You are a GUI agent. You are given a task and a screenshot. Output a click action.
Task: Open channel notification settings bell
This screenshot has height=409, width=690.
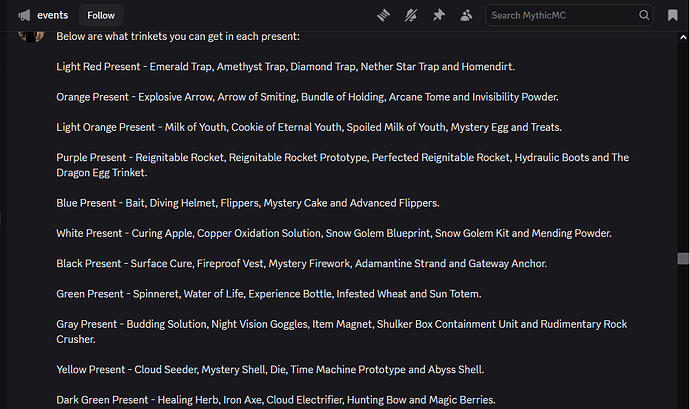411,15
